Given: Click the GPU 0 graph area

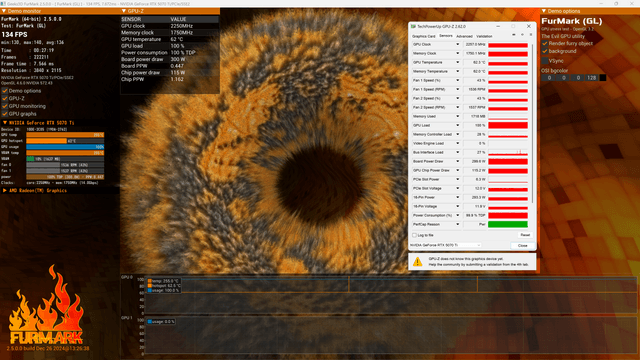Looking at the screenshot, I should coord(391,295).
